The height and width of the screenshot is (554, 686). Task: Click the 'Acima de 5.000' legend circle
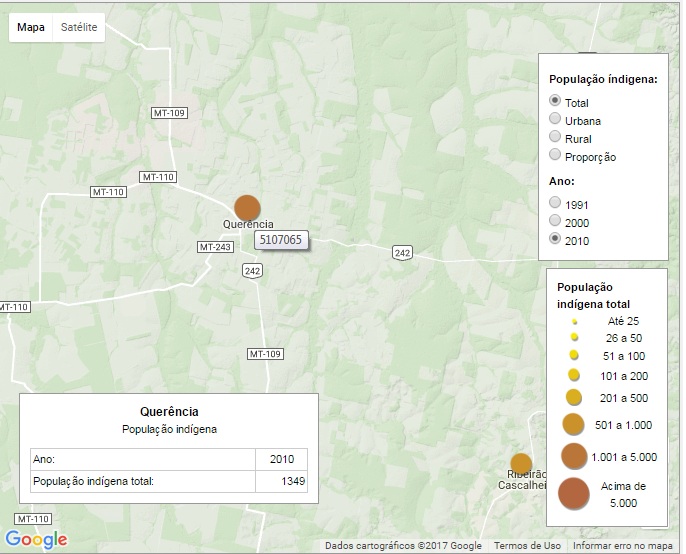pyautogui.click(x=573, y=495)
